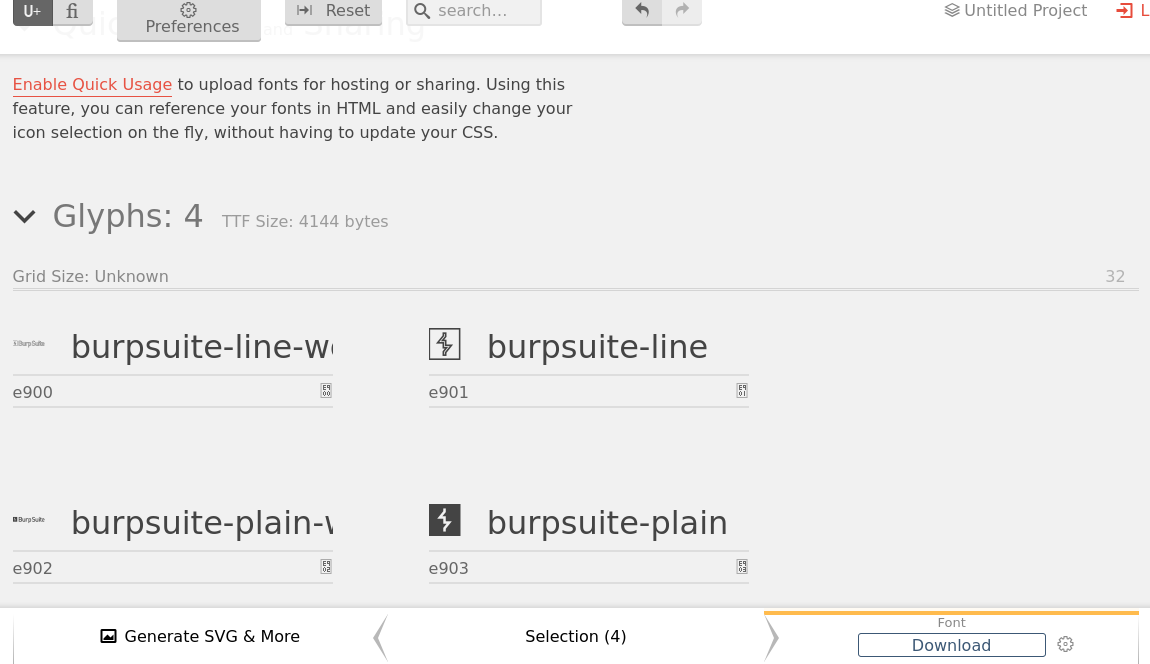The height and width of the screenshot is (664, 1150).
Task: Edit the burpsuite-line name field
Action: coord(618,346)
